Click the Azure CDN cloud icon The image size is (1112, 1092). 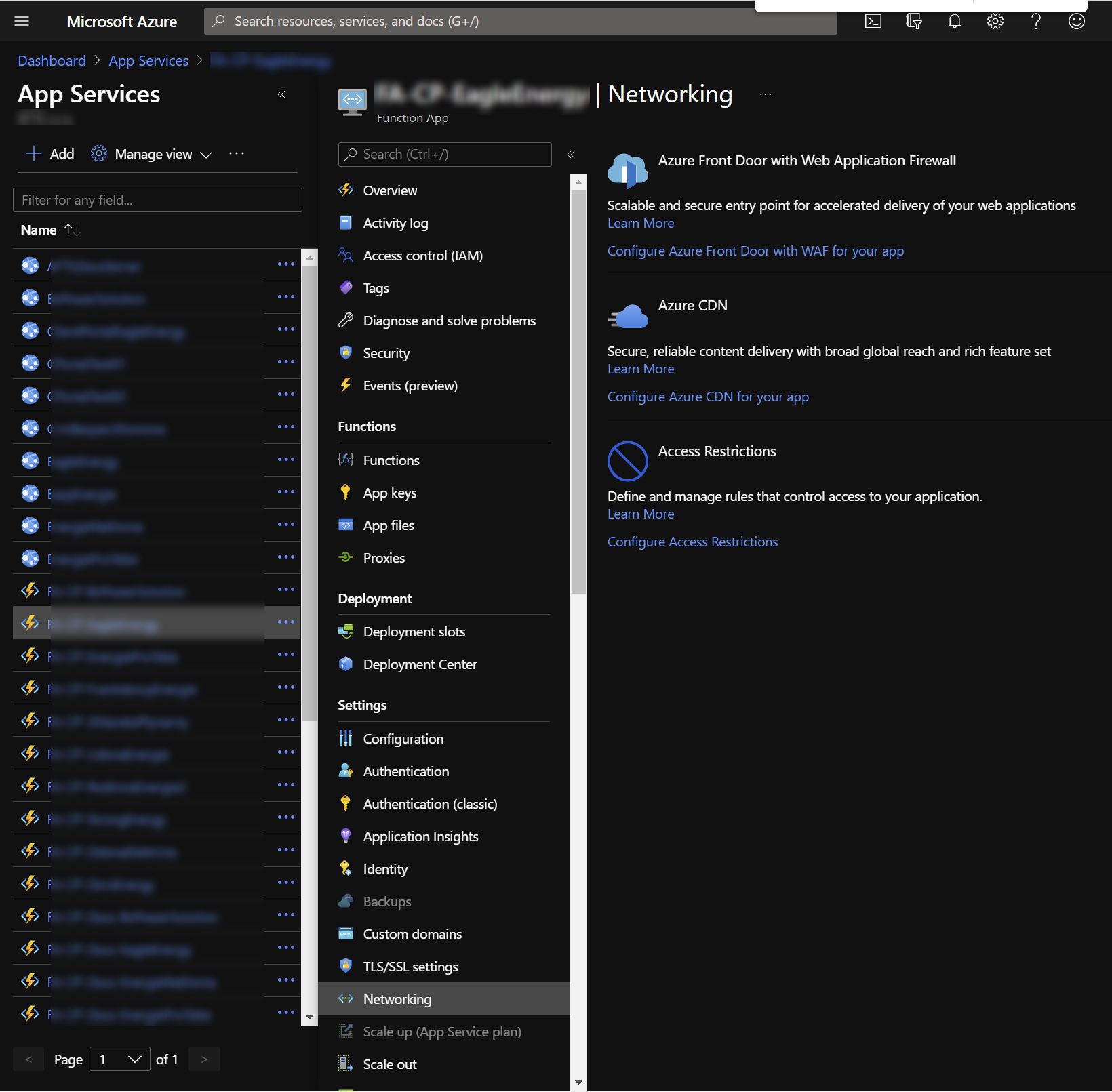628,316
